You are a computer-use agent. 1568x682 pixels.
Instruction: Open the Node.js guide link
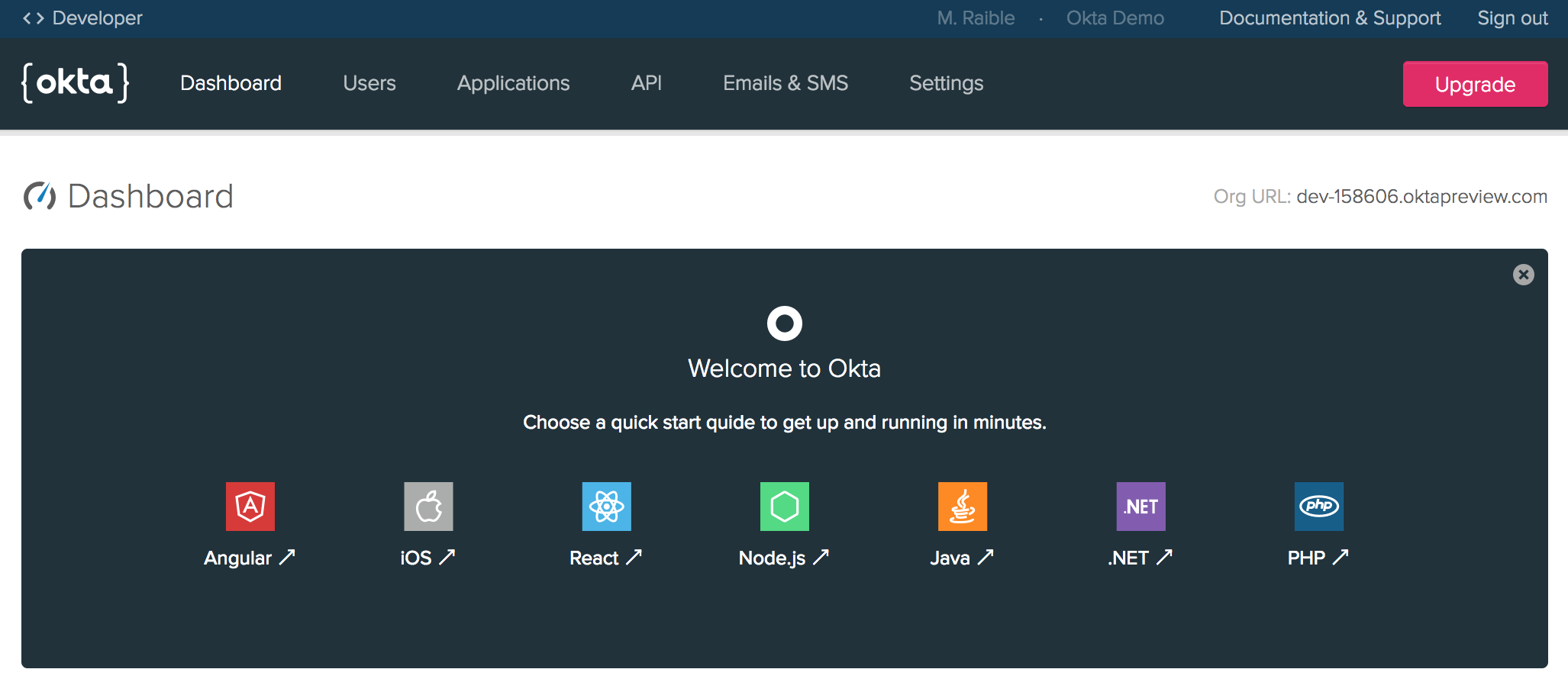point(784,558)
